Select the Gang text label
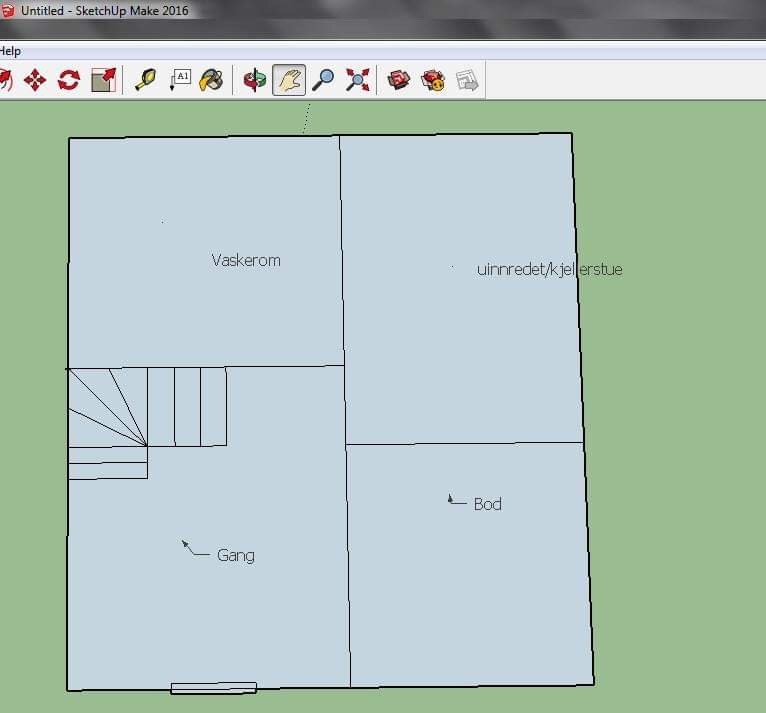The height and width of the screenshot is (713, 766). [235, 555]
